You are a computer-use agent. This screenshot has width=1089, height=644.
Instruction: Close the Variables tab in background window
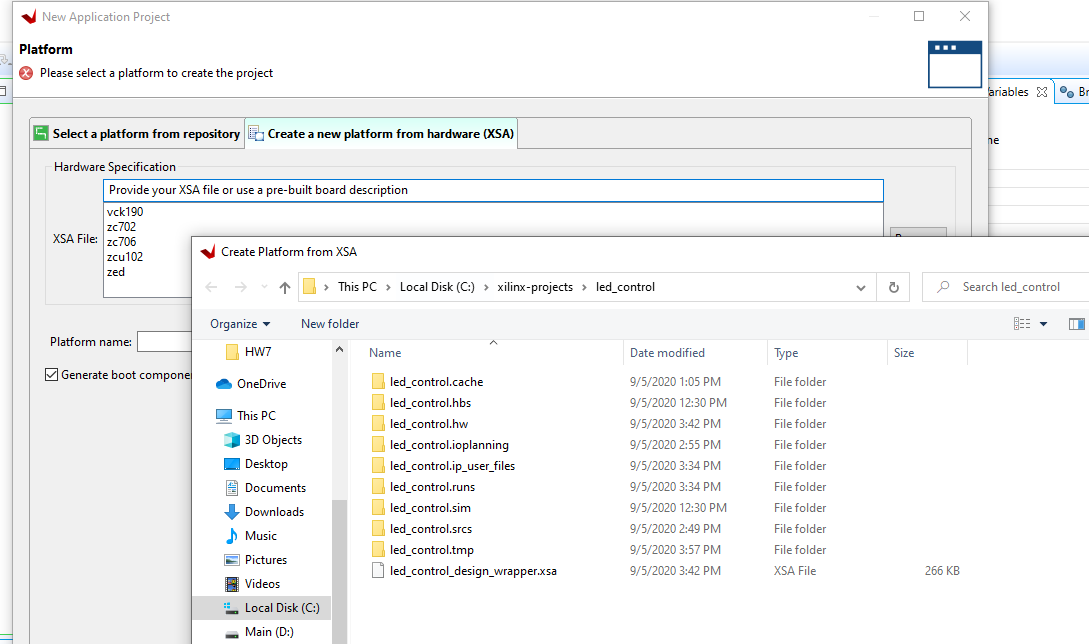[1042, 92]
